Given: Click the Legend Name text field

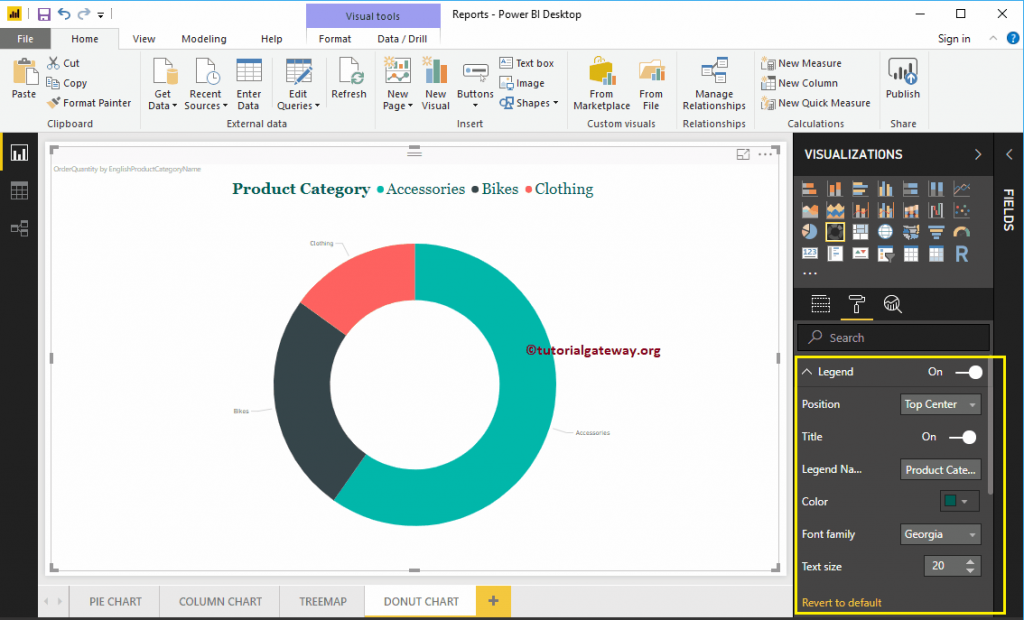Looking at the screenshot, I should 940,470.
